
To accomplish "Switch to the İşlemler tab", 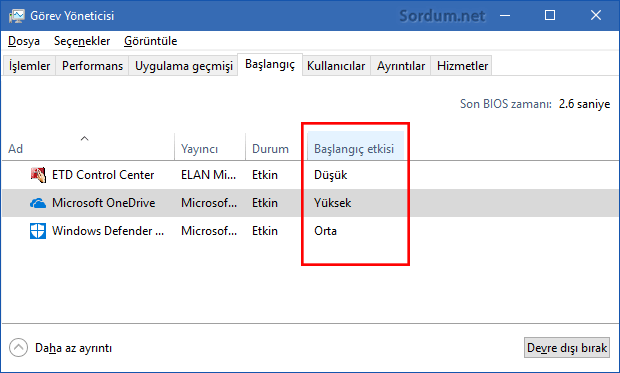I will pos(29,66).
